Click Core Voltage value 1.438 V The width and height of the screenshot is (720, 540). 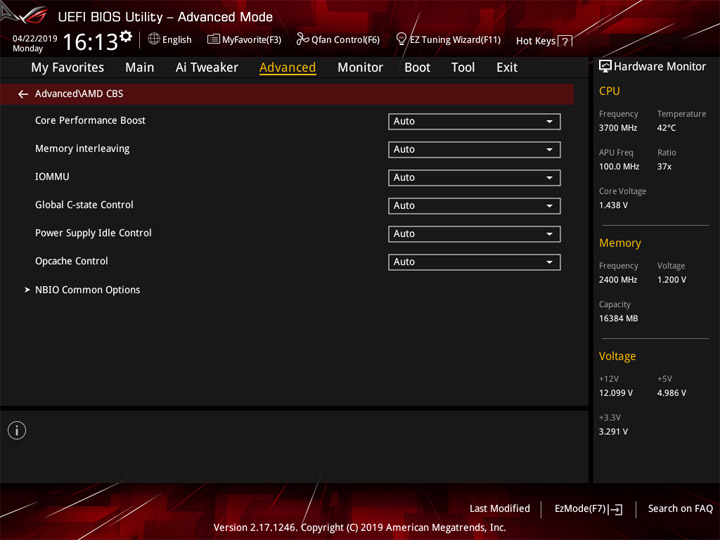[x=613, y=205]
